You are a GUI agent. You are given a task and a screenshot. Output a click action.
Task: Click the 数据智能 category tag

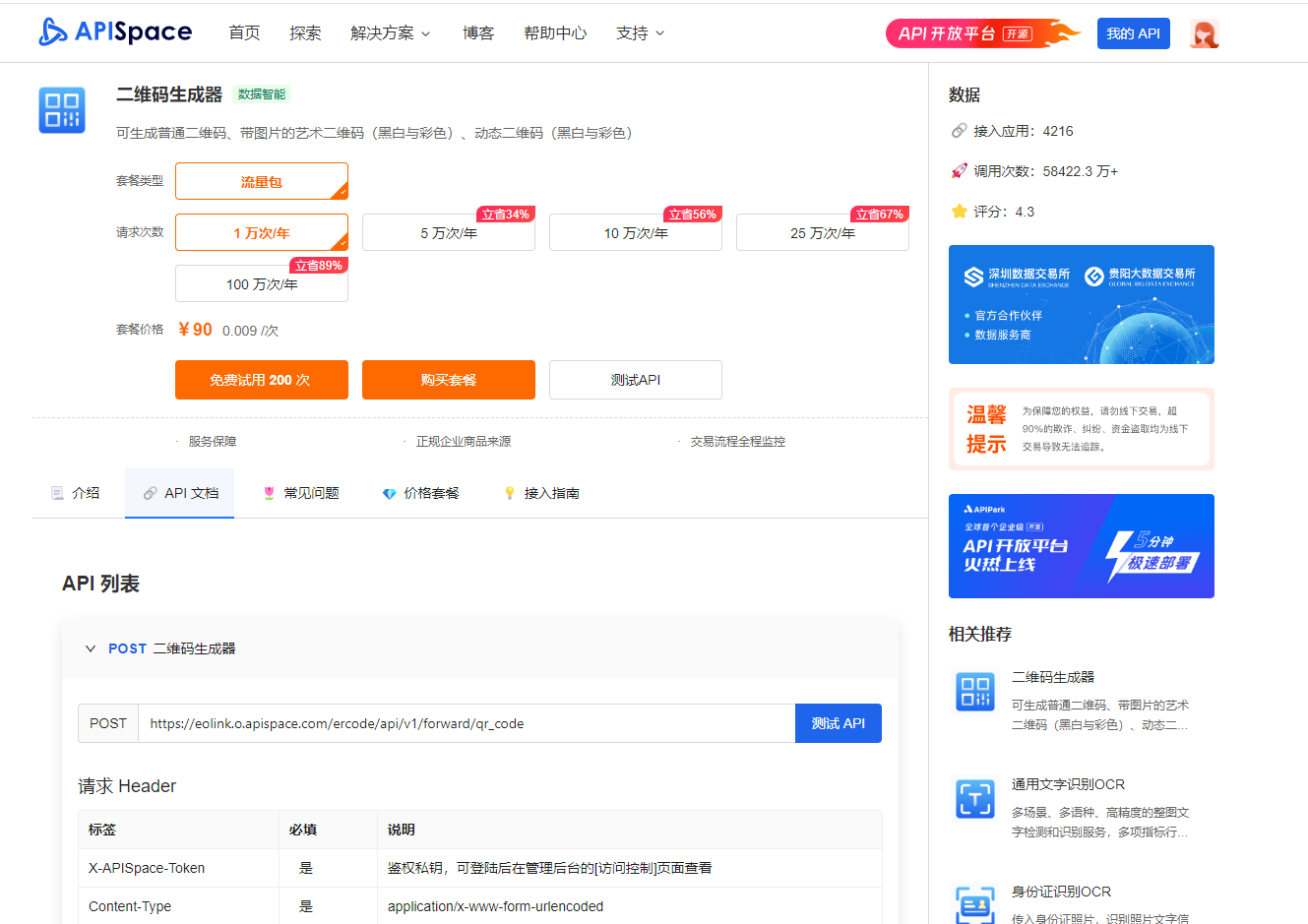262,94
